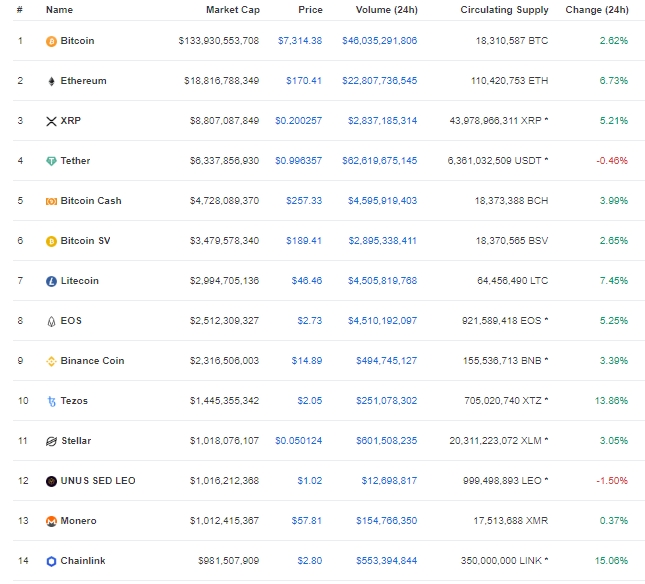
Task: Click UNUS SED LEO volume $12,698,817
Action: (389, 480)
